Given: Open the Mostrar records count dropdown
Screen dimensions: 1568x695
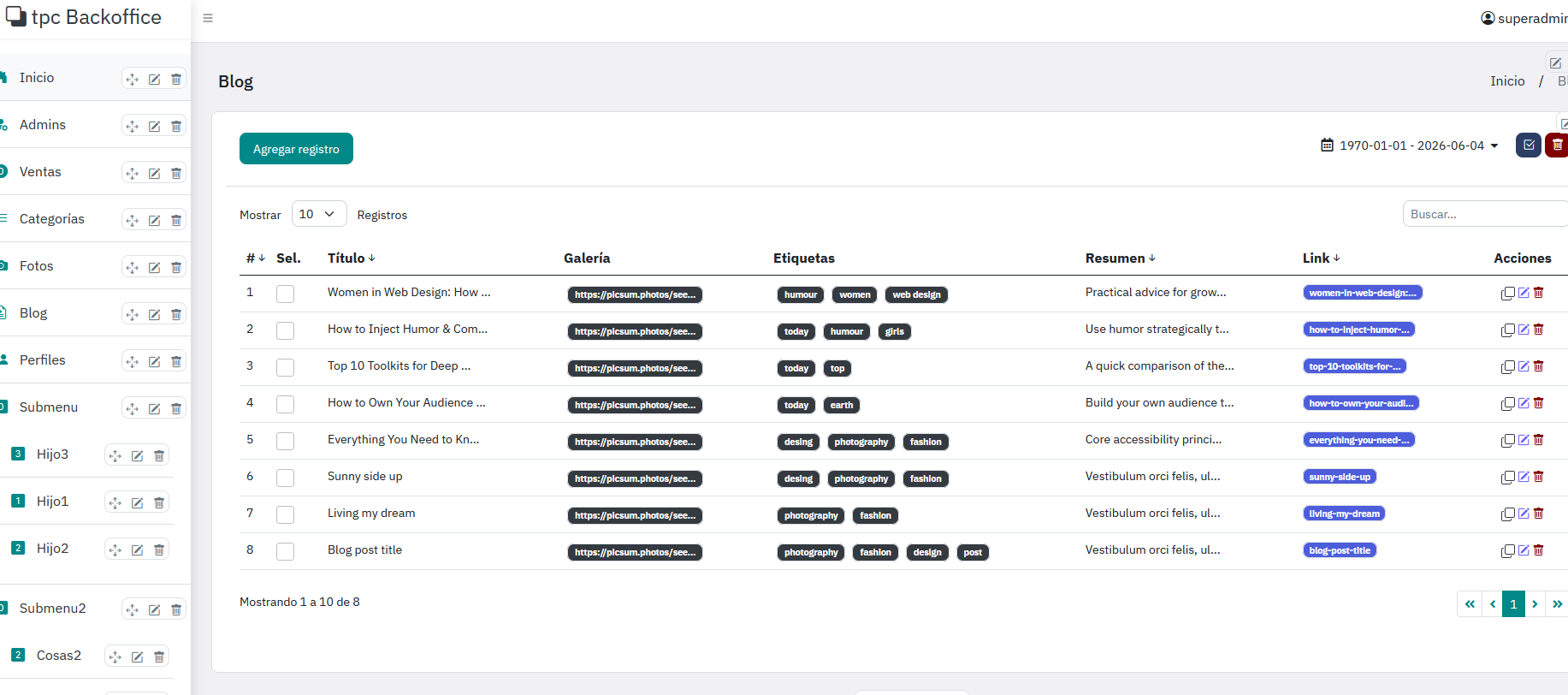Looking at the screenshot, I should [x=319, y=214].
